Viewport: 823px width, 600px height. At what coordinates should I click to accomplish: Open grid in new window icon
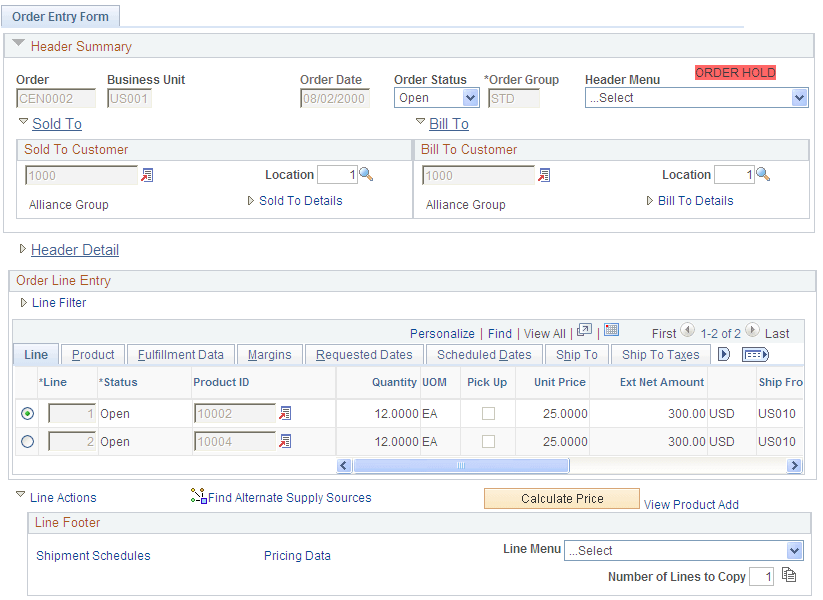point(584,330)
